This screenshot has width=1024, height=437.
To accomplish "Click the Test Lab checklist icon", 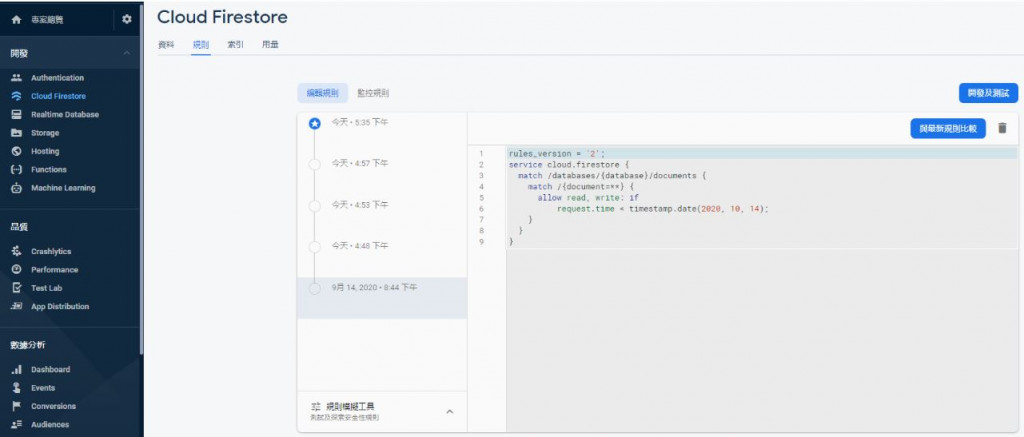I will (17, 288).
